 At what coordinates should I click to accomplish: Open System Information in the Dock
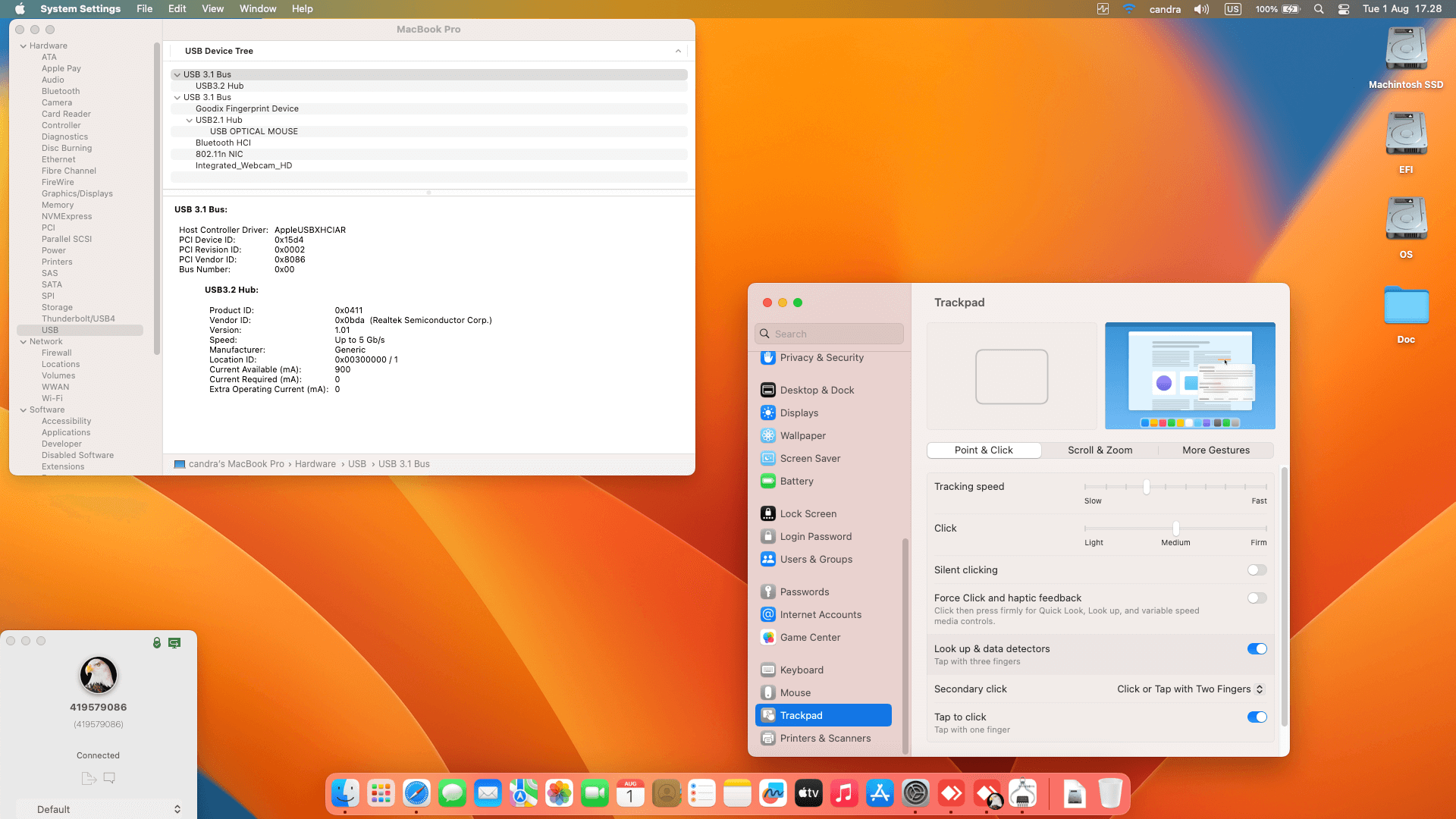pyautogui.click(x=1022, y=794)
